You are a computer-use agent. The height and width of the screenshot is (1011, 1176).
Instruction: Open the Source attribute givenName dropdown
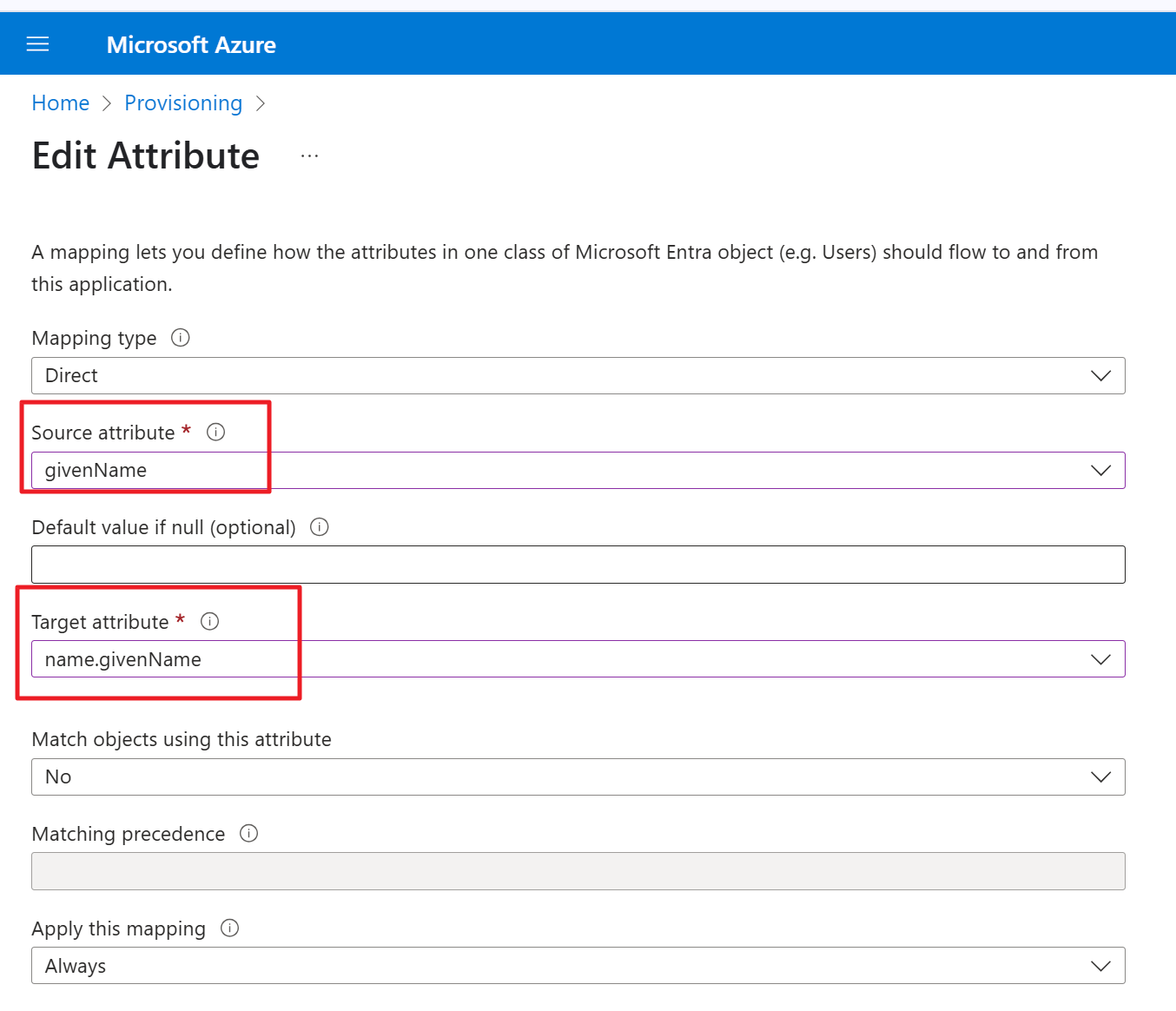578,470
